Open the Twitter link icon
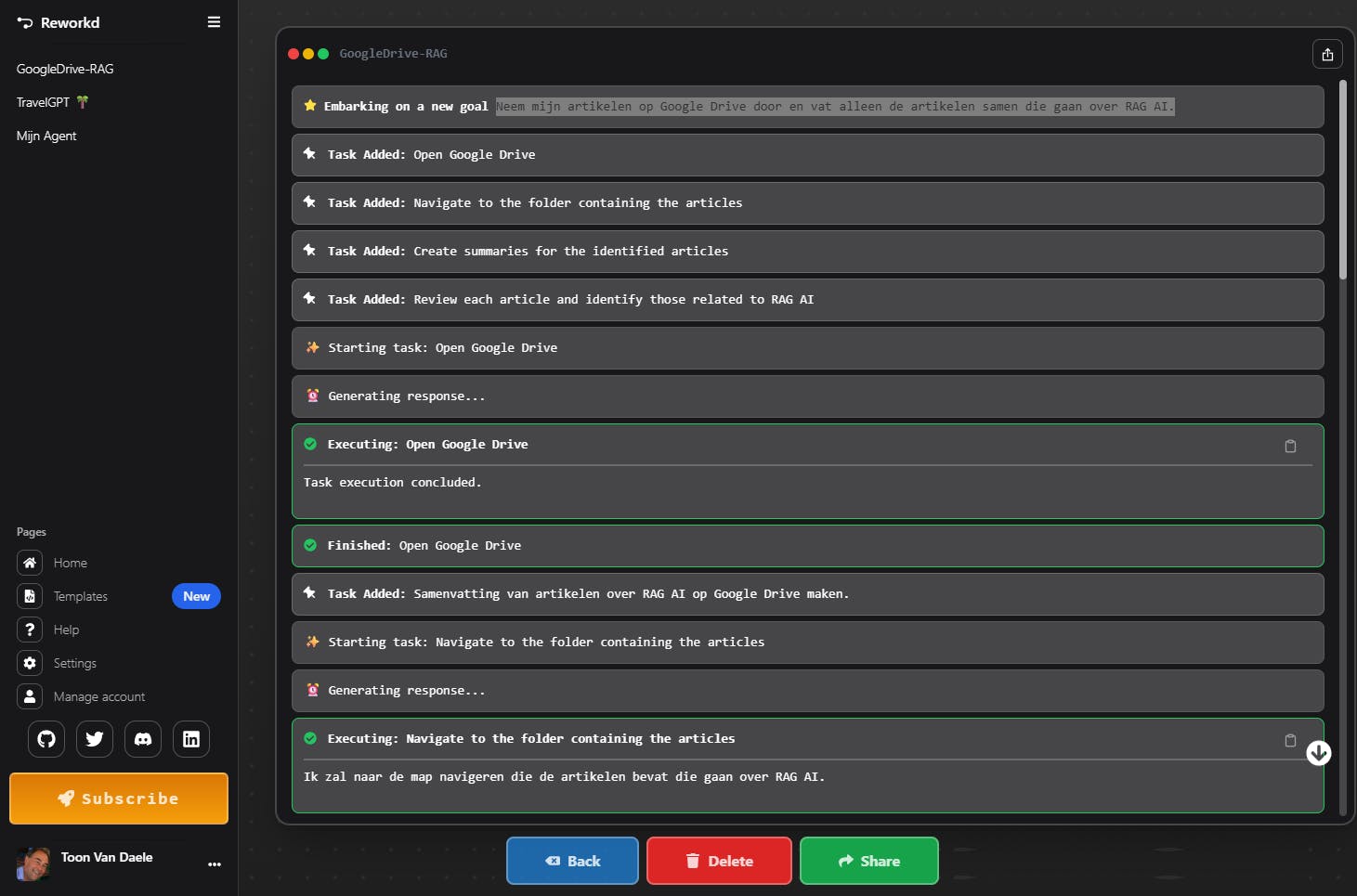Viewport: 1357px width, 896px height. click(95, 739)
